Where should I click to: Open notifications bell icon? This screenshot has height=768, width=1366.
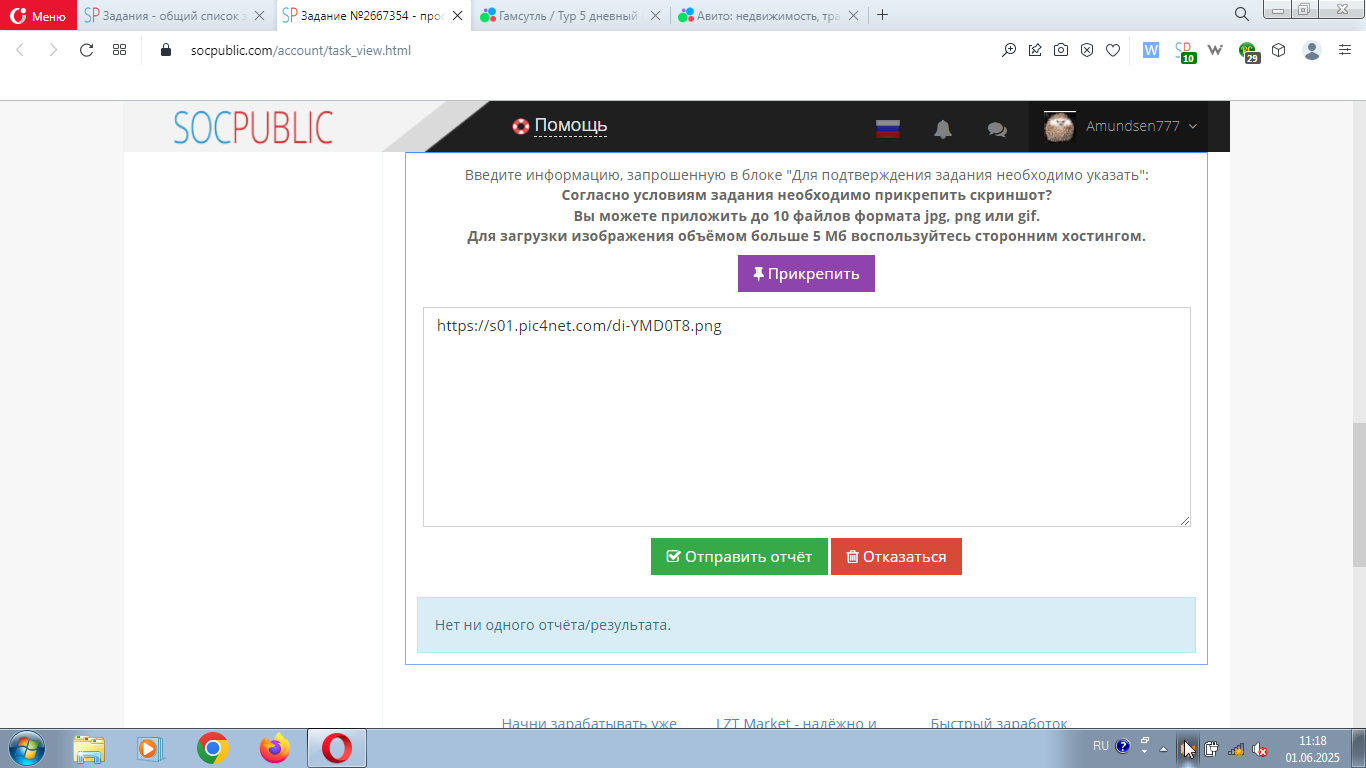coord(942,128)
